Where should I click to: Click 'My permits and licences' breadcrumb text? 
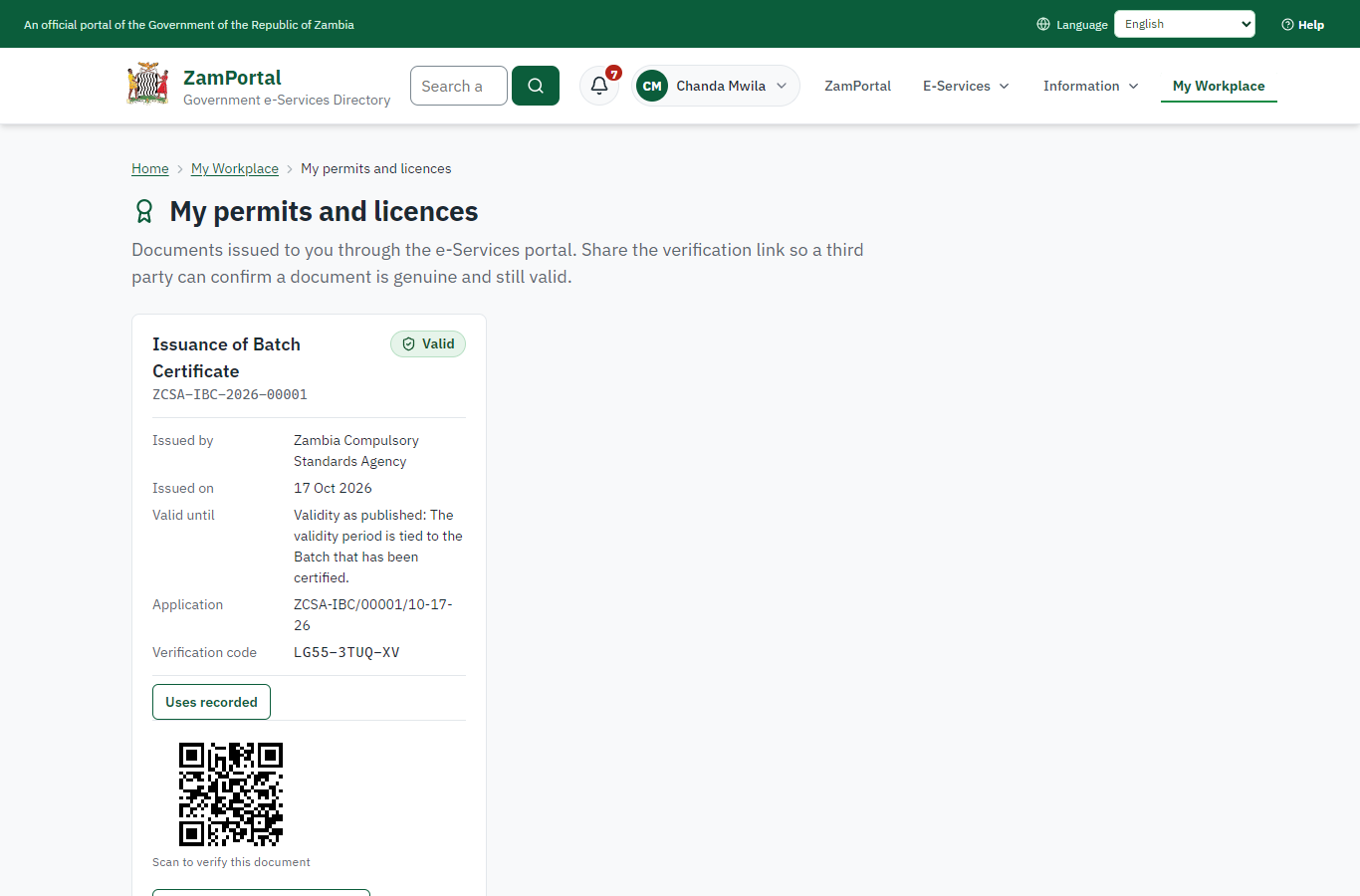376,168
